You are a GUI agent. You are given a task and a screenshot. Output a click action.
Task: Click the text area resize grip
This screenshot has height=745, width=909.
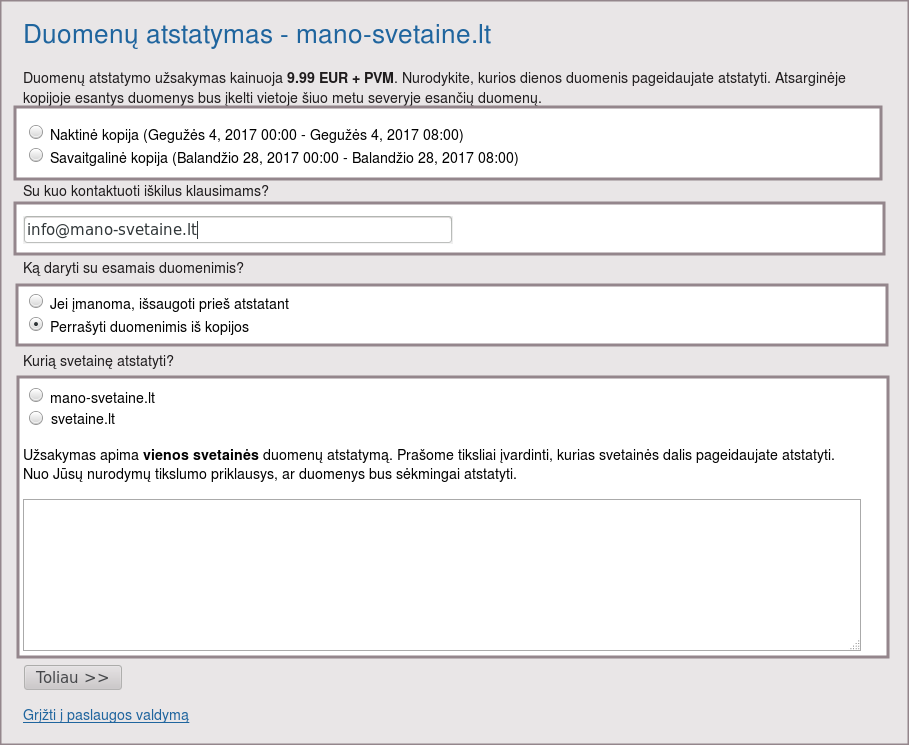coord(855,646)
